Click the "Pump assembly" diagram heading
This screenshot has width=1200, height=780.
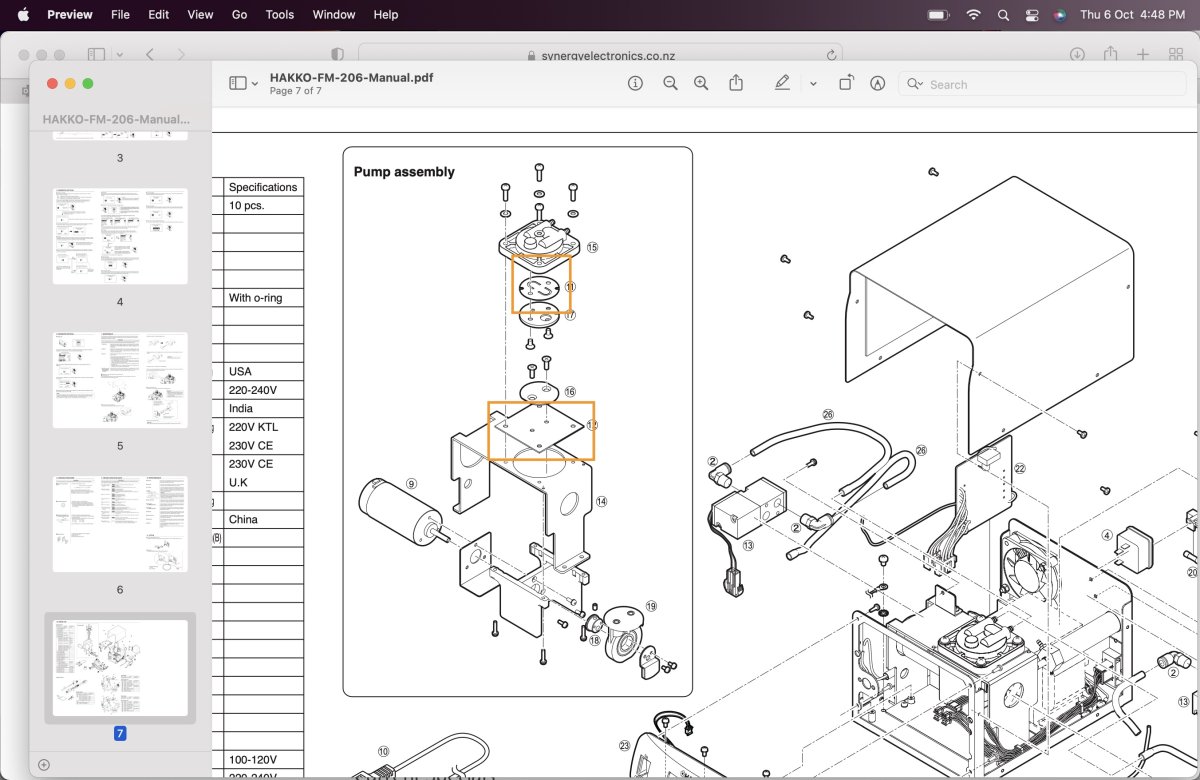tap(404, 172)
